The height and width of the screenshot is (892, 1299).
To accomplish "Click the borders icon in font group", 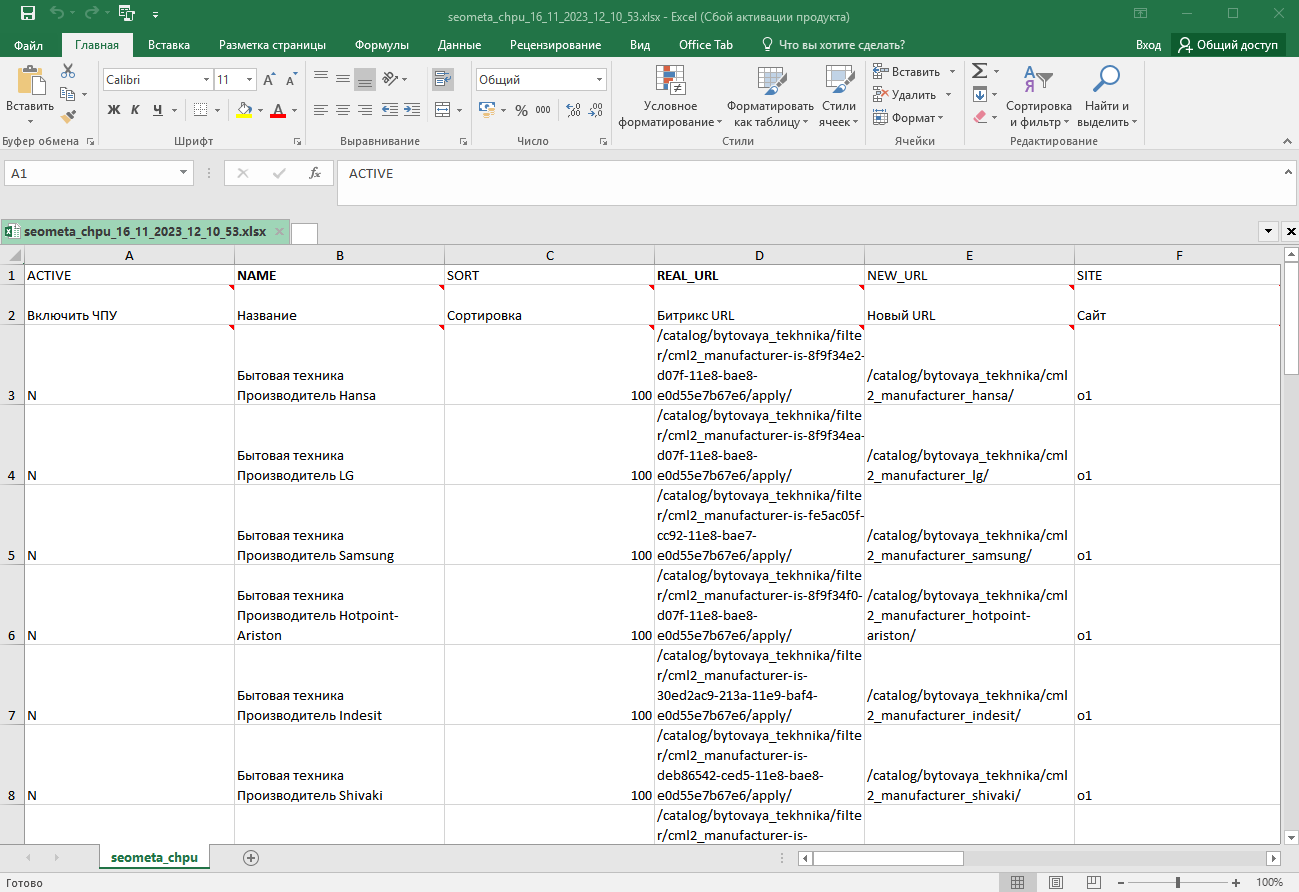I will 201,110.
